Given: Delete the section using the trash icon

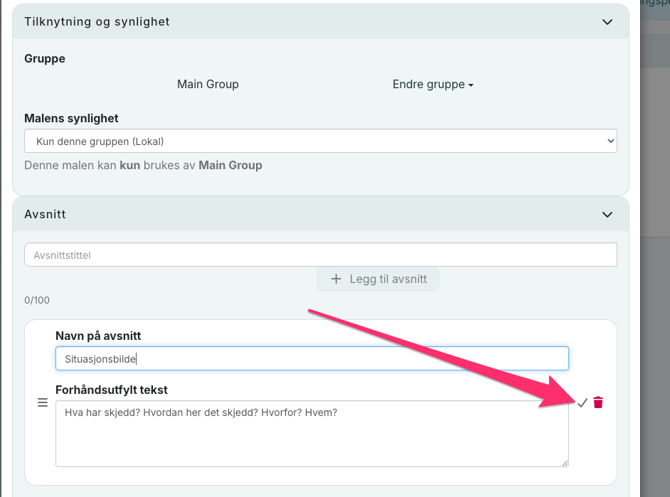Looking at the screenshot, I should pyautogui.click(x=598, y=402).
